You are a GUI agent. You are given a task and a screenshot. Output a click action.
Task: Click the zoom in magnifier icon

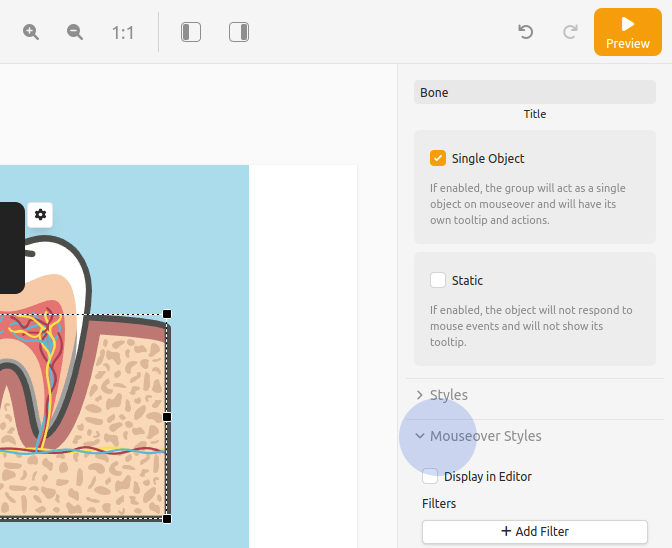pos(31,32)
